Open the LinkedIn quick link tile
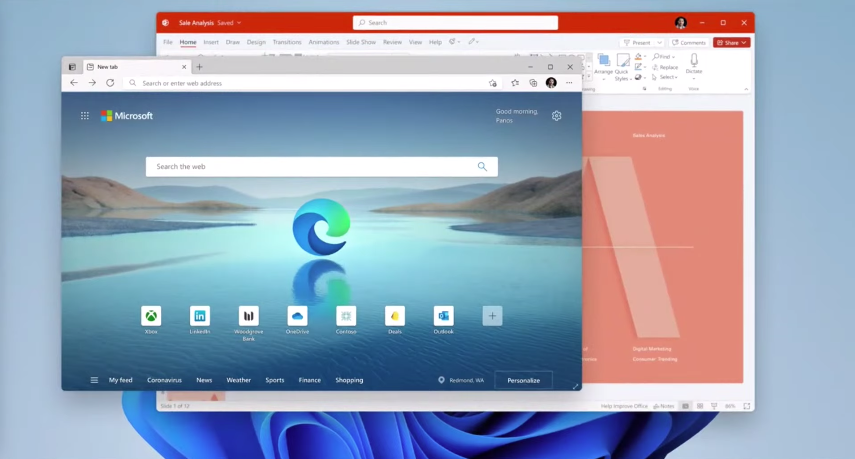 pos(200,316)
